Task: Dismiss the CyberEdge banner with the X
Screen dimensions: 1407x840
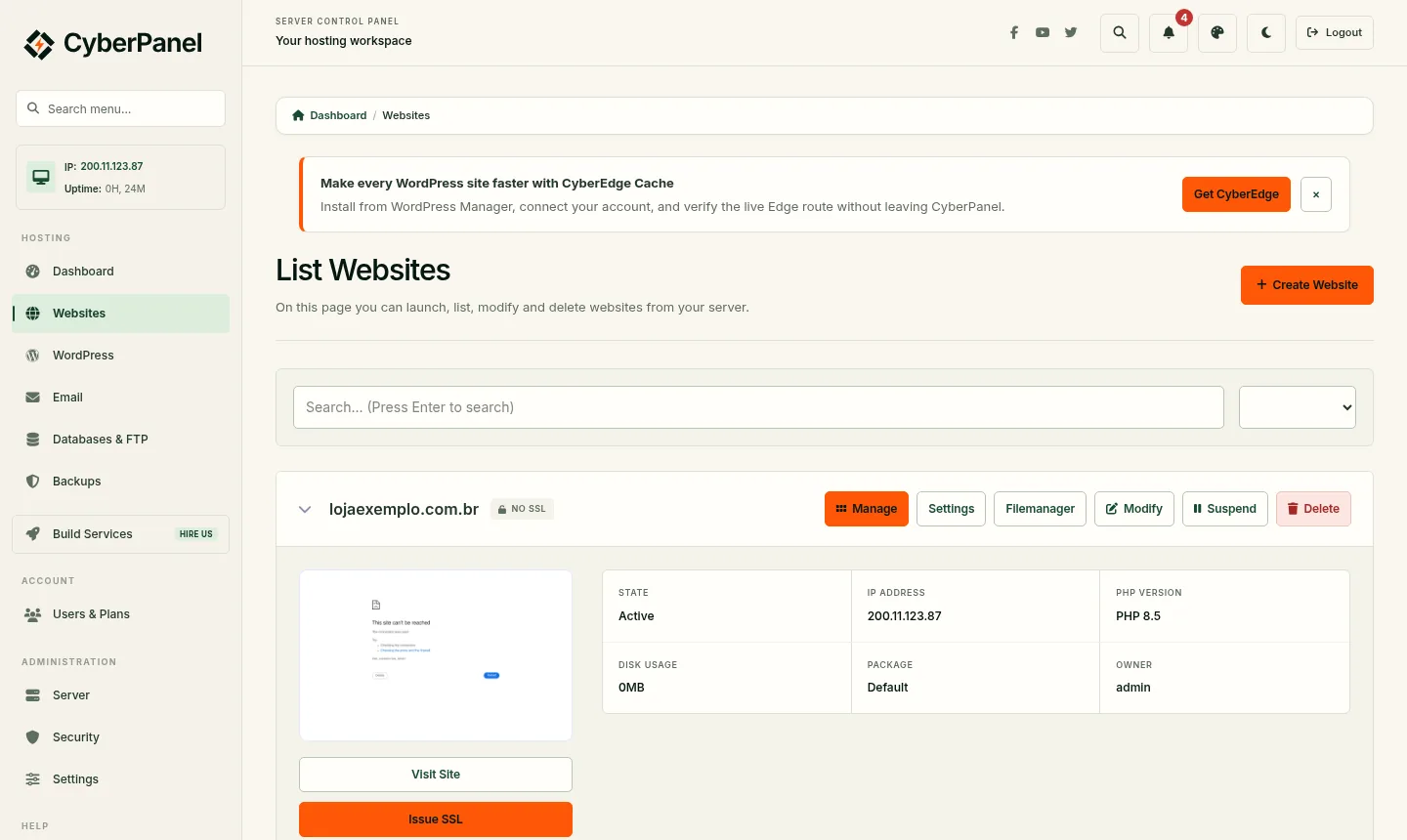Action: point(1316,194)
